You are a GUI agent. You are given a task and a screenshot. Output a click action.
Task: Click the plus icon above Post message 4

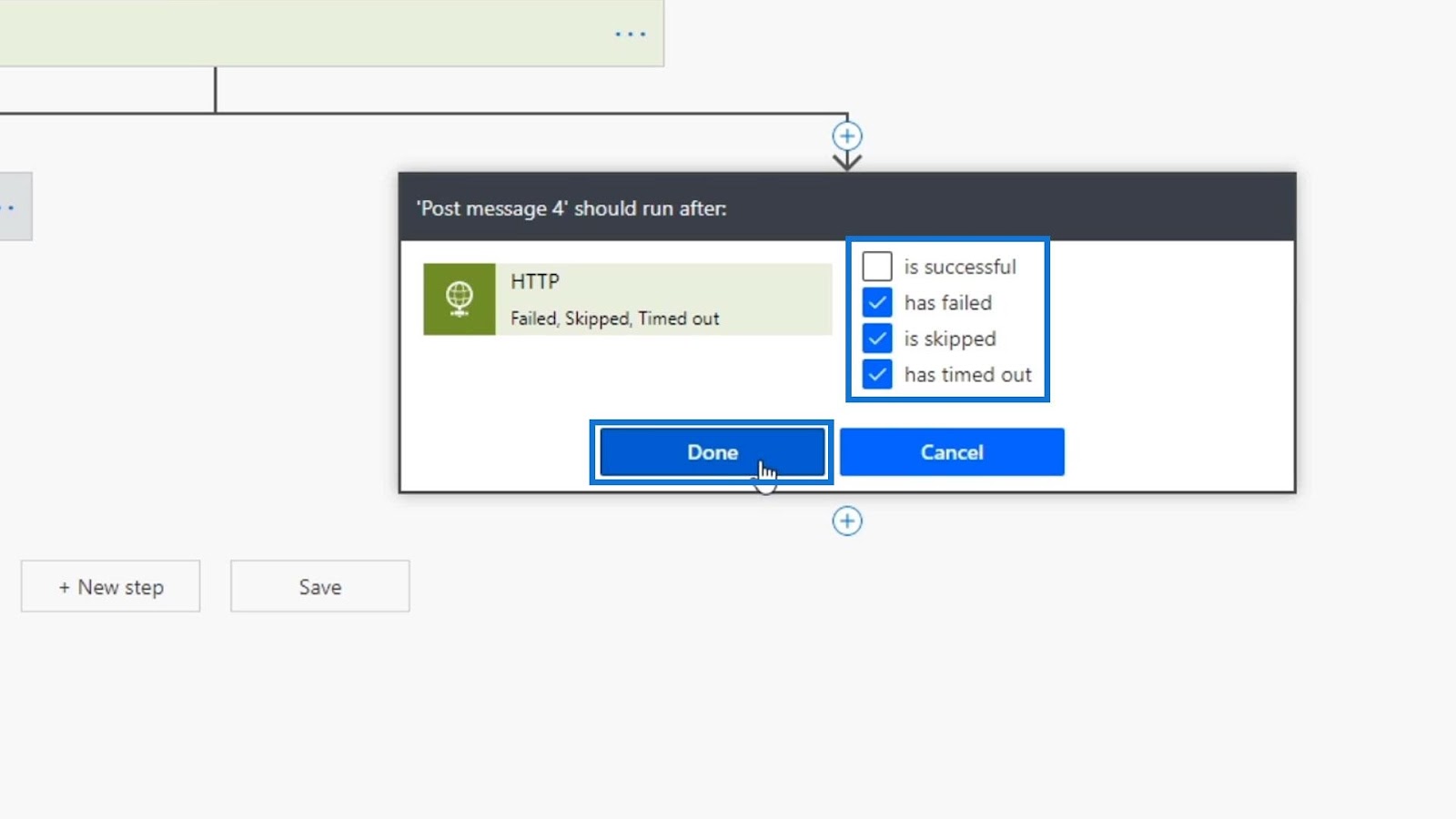pyautogui.click(x=847, y=136)
